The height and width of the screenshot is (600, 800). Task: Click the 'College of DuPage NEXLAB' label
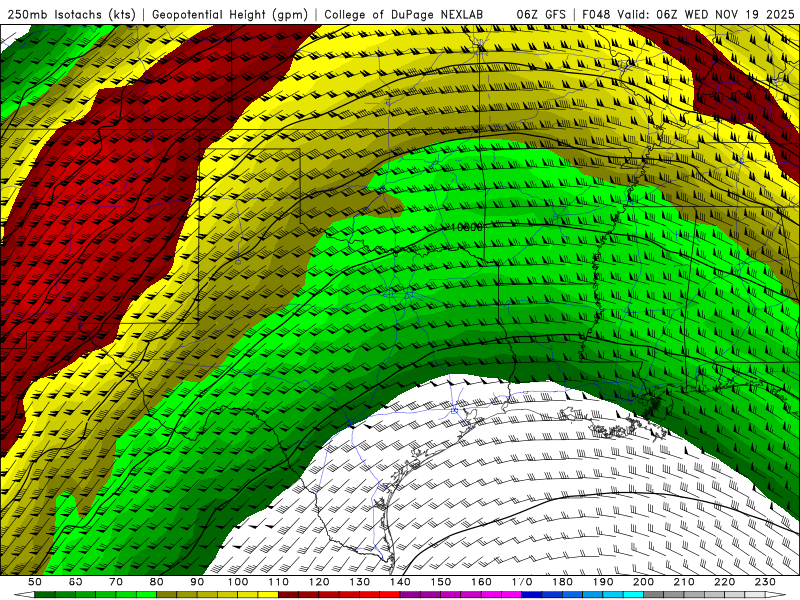coord(404,15)
